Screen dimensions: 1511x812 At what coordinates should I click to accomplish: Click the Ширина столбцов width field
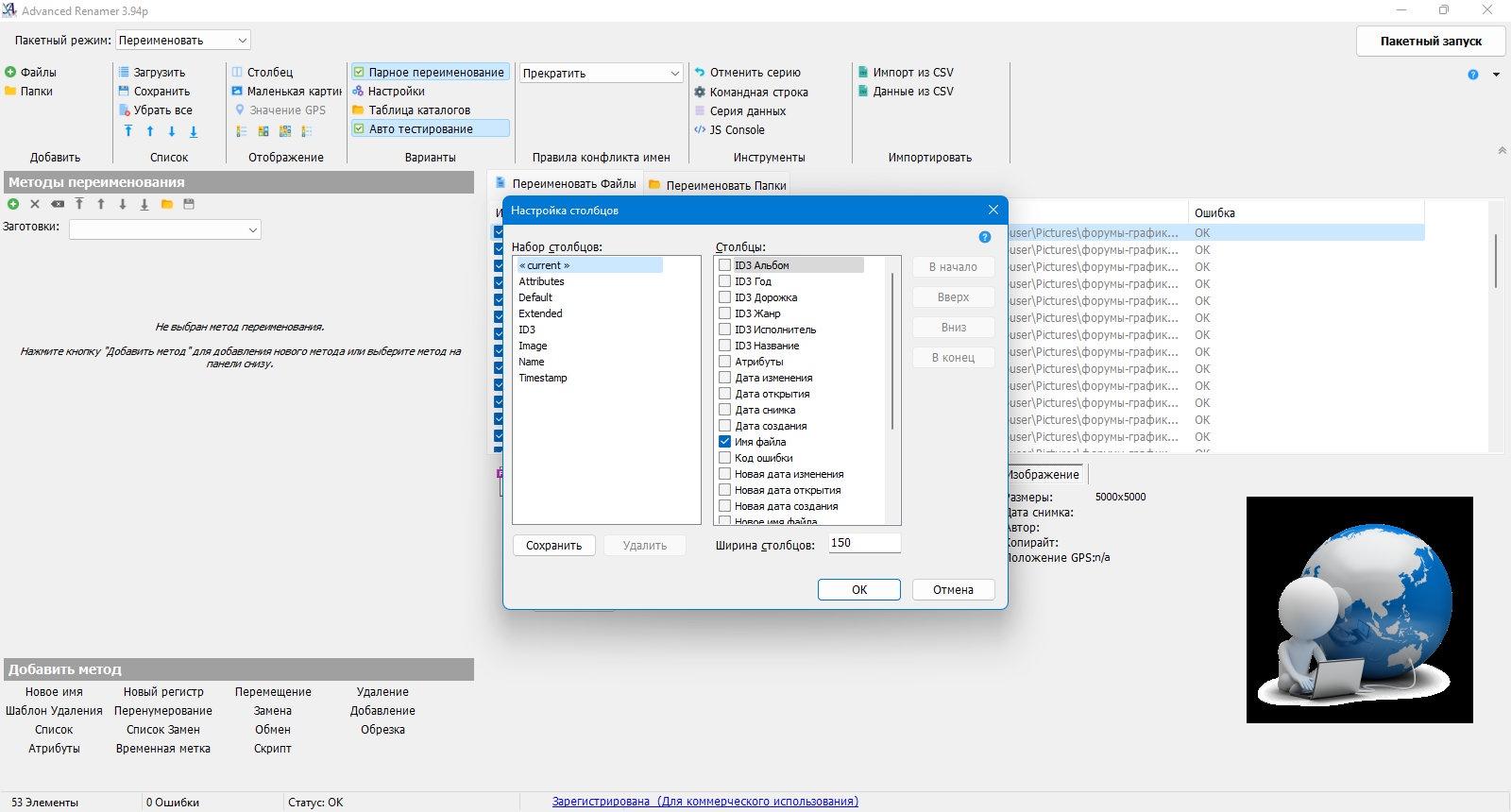(x=863, y=544)
